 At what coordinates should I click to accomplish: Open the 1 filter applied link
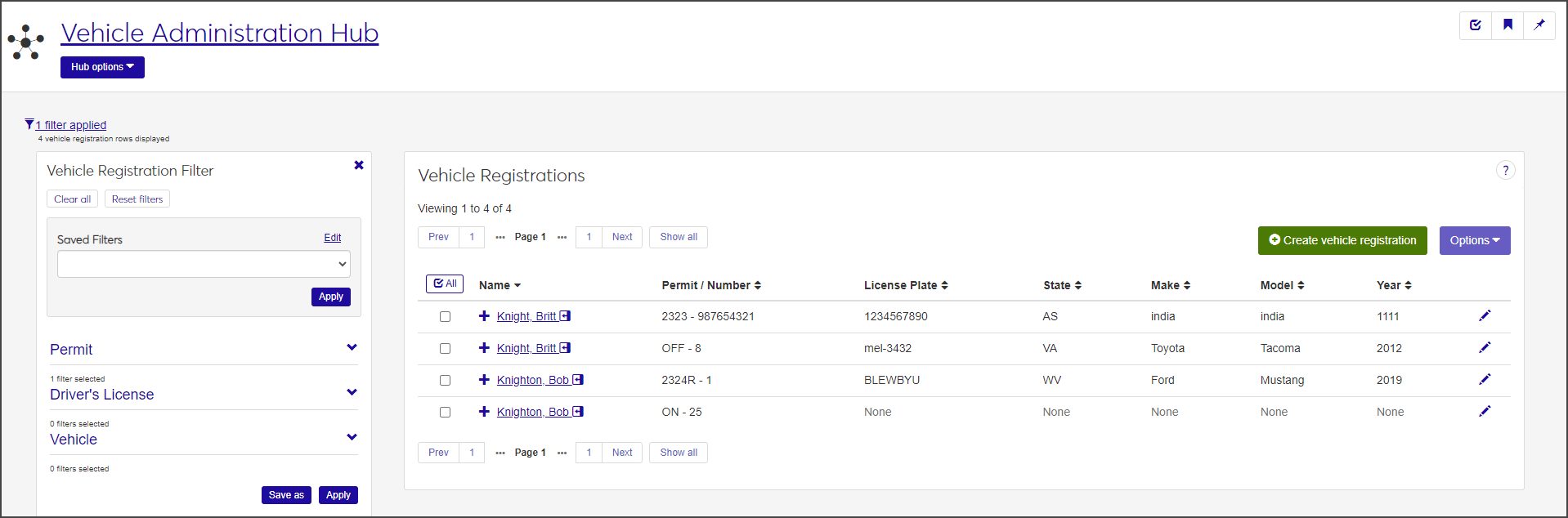click(x=70, y=125)
